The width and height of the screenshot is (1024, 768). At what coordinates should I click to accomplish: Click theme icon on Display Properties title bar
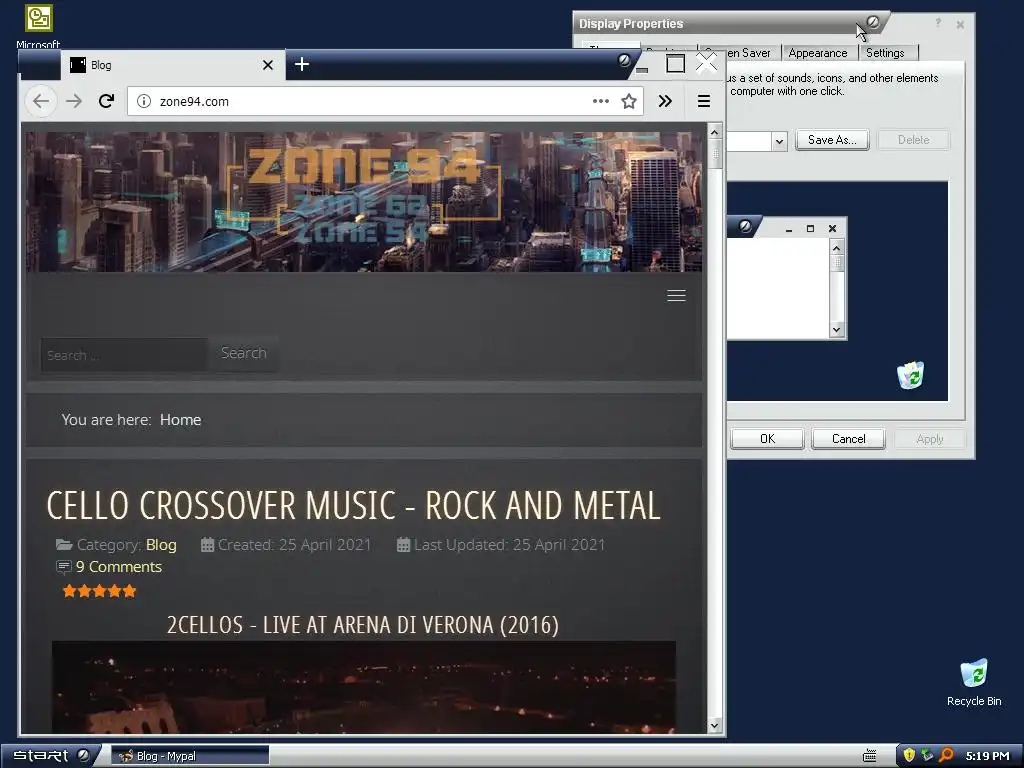click(873, 23)
